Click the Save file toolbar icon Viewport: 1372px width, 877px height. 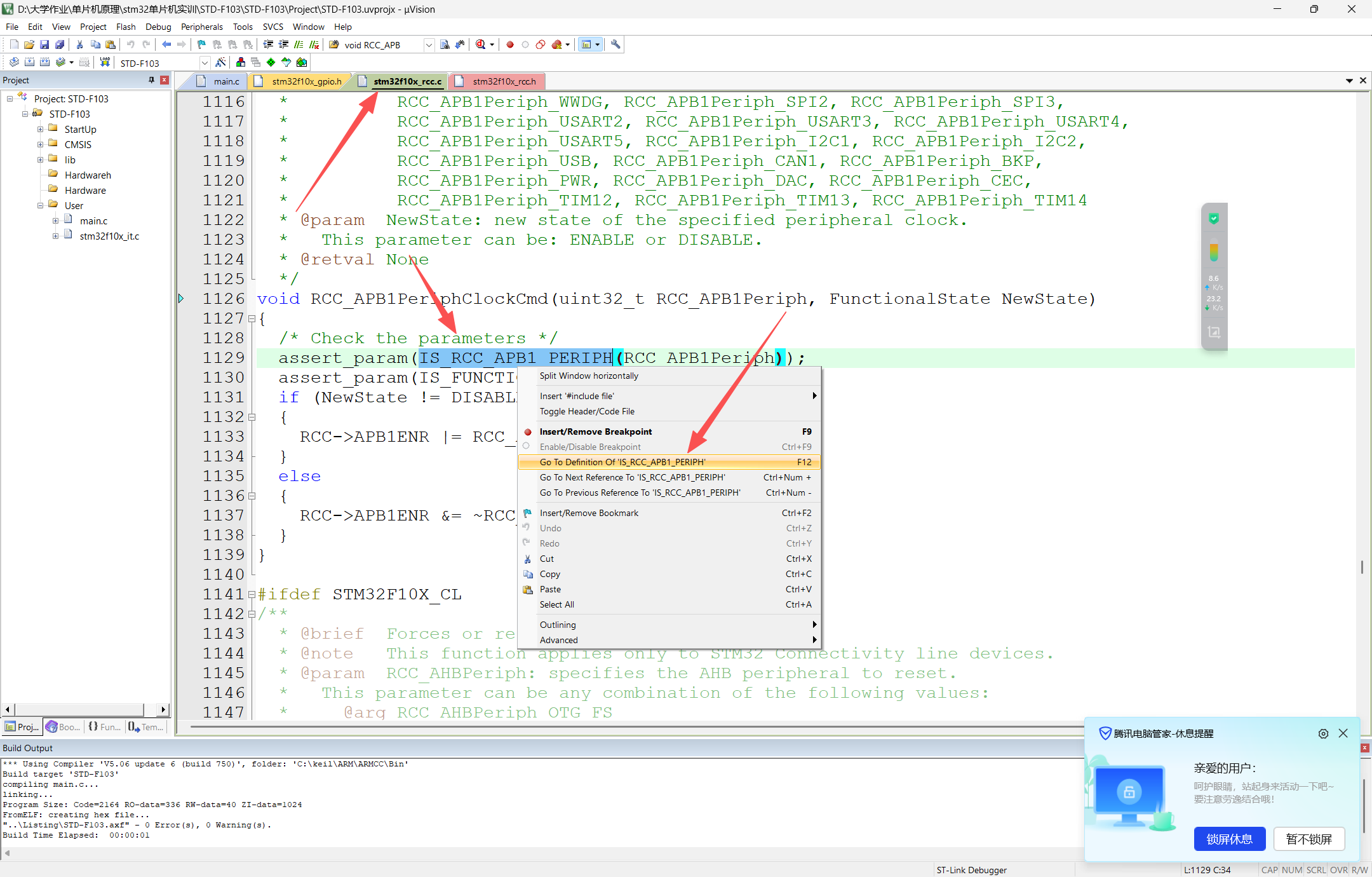44,44
